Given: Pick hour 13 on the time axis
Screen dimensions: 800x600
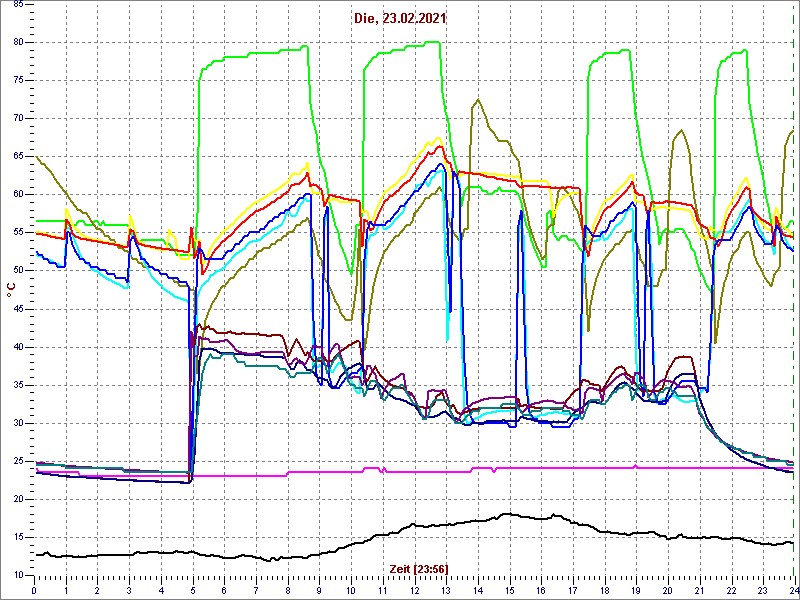Looking at the screenshot, I should pos(446,590).
